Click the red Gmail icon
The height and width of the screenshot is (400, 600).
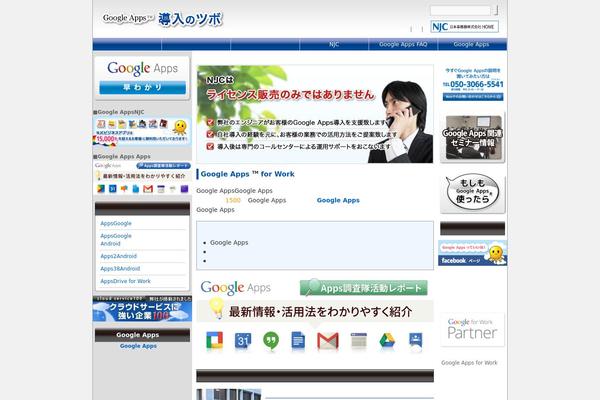coord(328,341)
